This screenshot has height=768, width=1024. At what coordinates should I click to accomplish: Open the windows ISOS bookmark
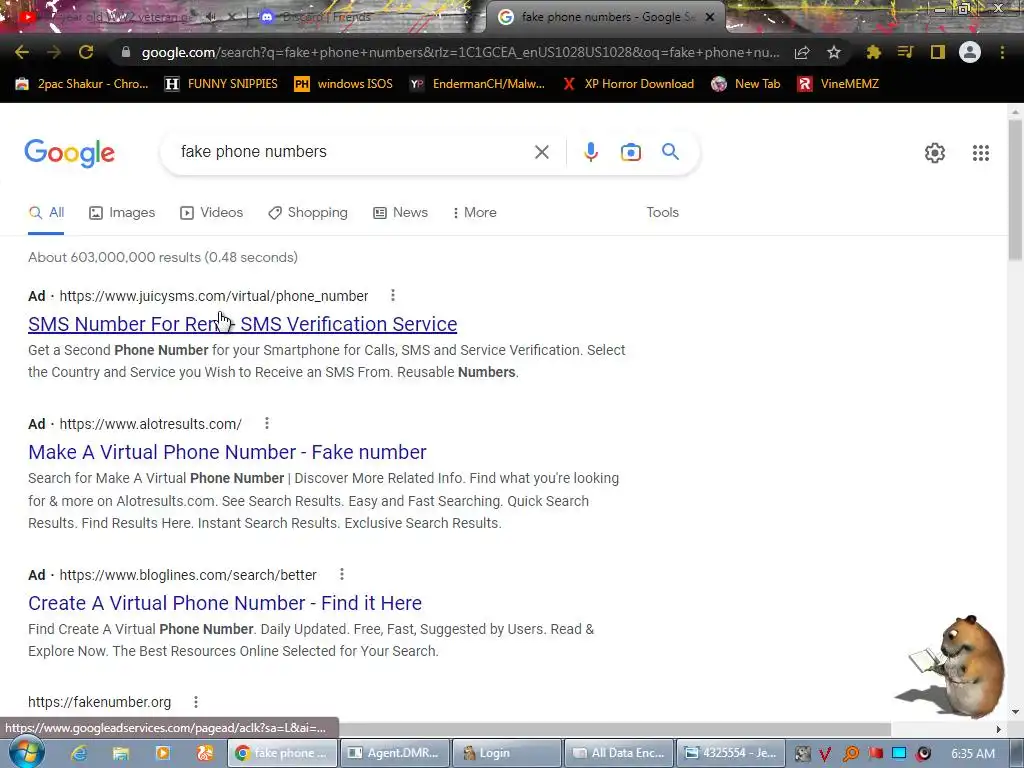click(344, 84)
